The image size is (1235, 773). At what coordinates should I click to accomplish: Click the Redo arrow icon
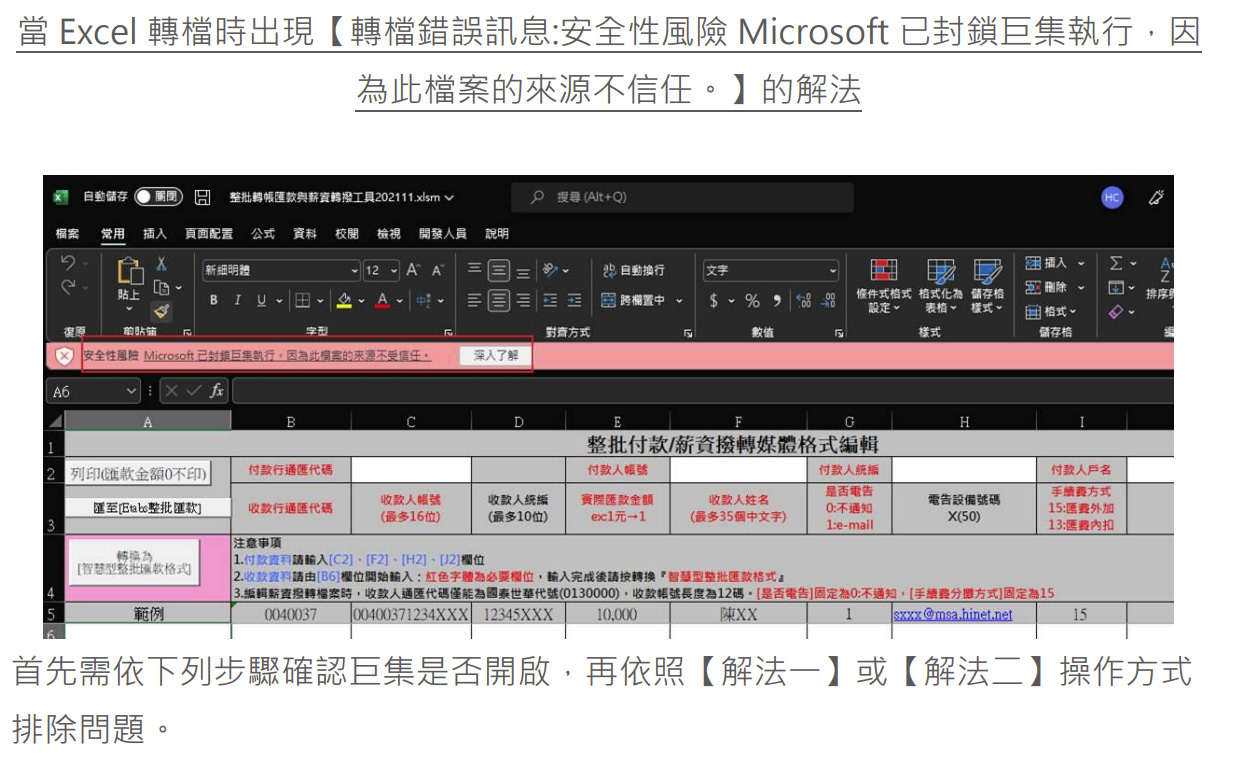[x=68, y=287]
